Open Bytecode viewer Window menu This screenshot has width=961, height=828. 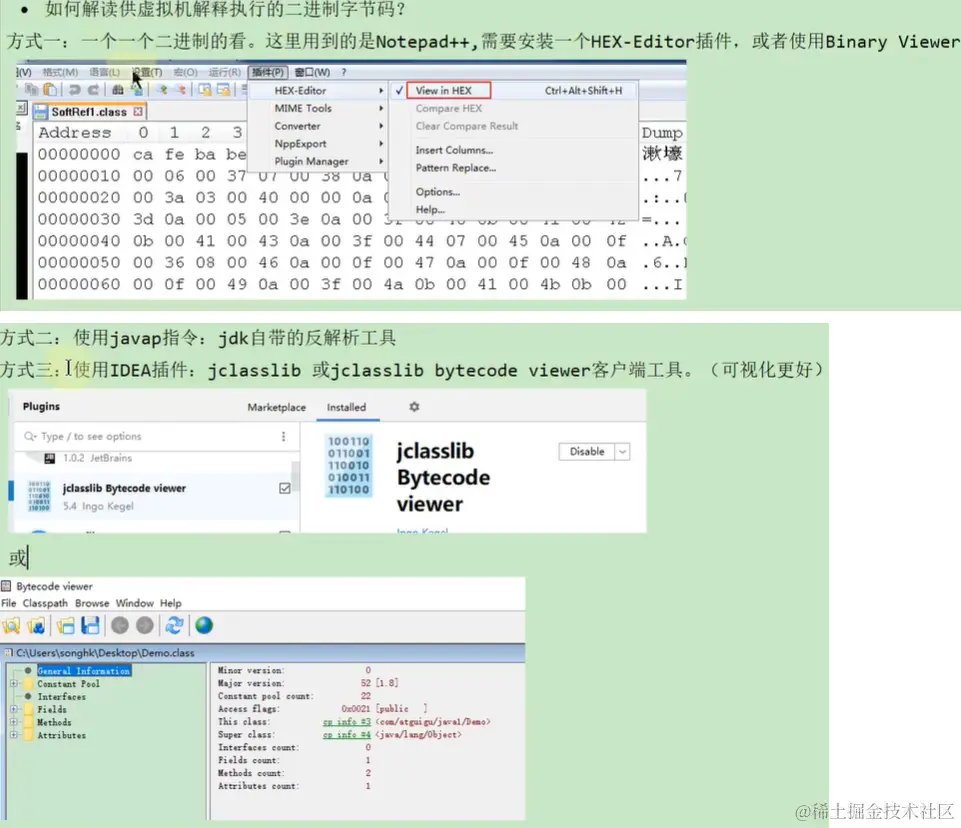pos(134,603)
